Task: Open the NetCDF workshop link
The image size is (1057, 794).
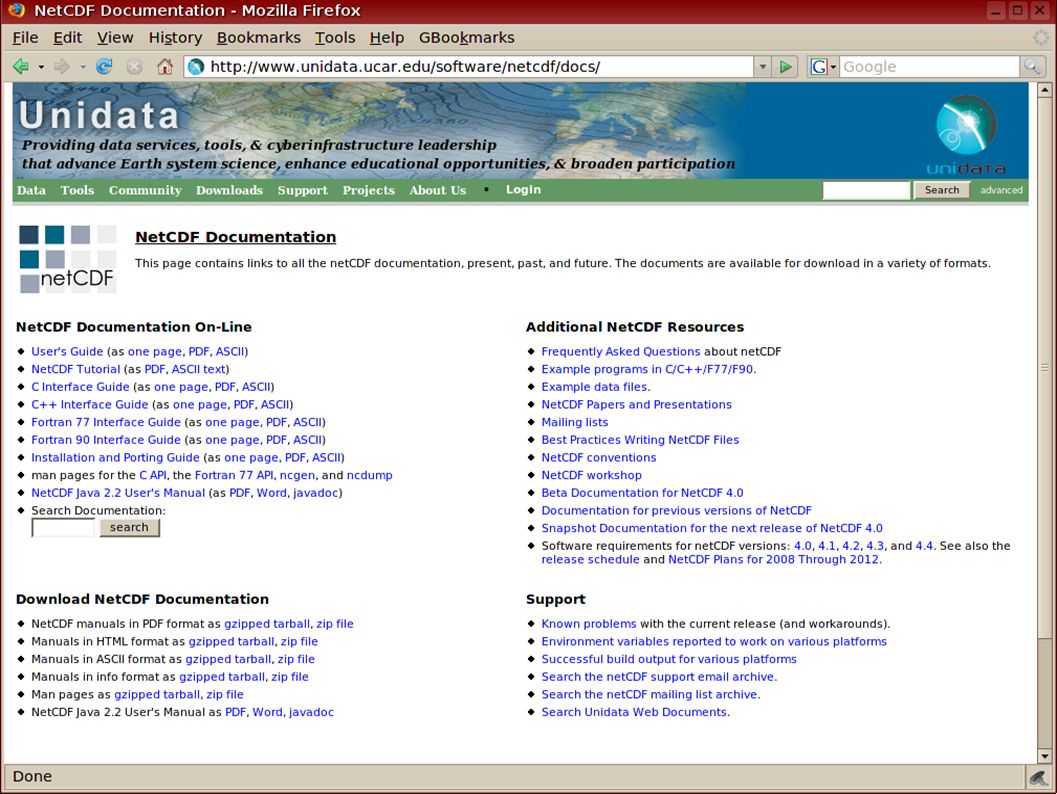Action: (x=591, y=475)
